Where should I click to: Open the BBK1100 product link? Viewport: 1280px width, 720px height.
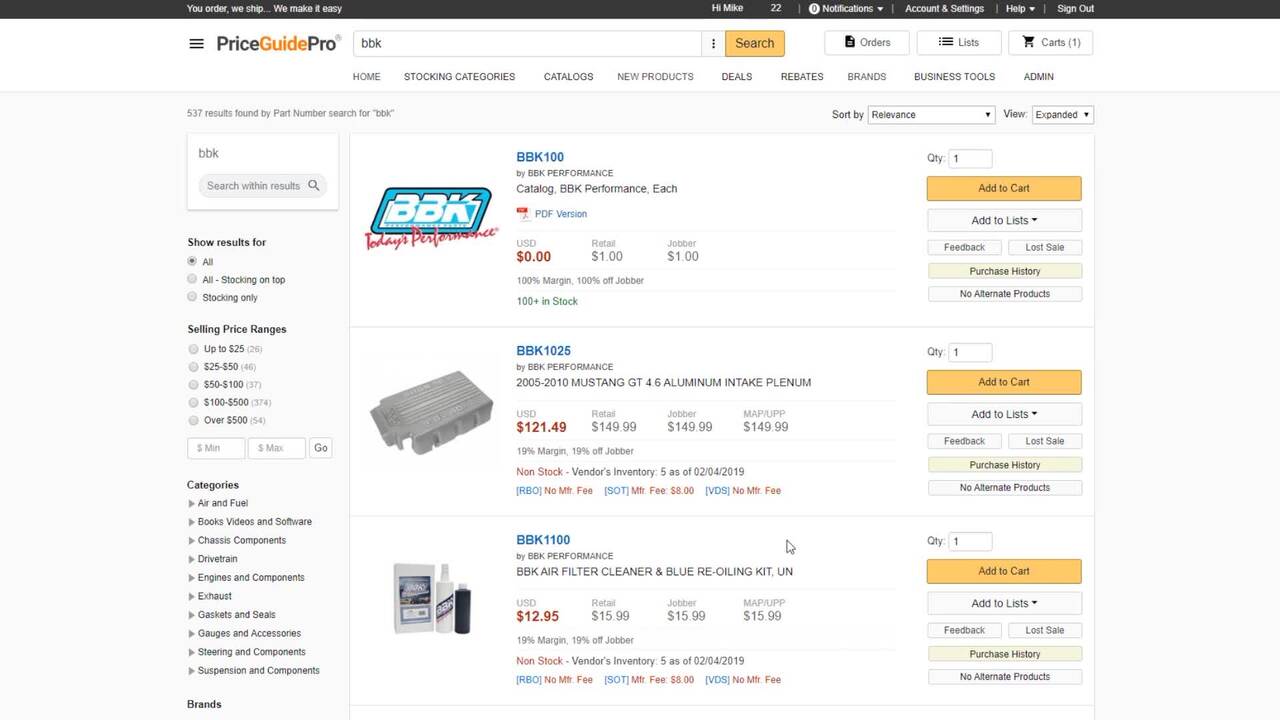point(543,540)
